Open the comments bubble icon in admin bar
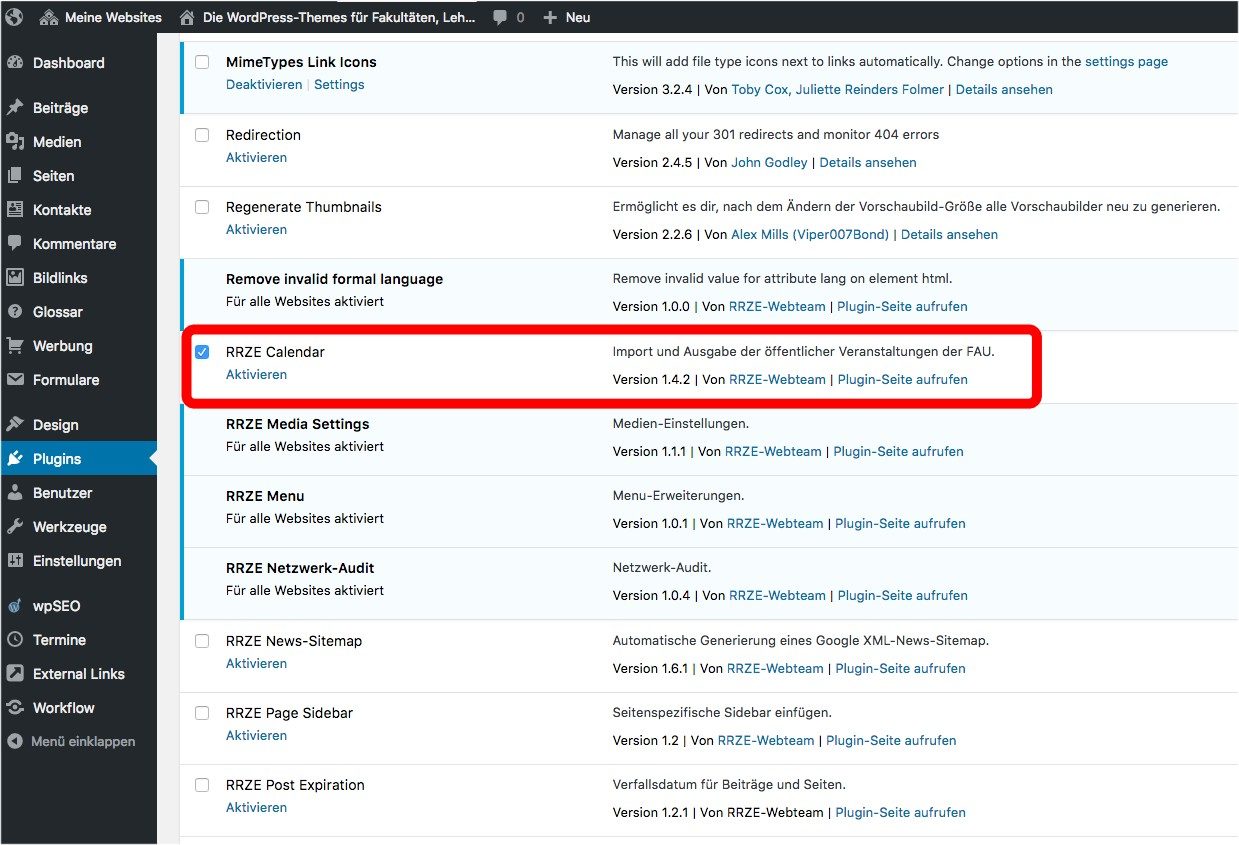Viewport: 1239px width, 845px height. 500,17
